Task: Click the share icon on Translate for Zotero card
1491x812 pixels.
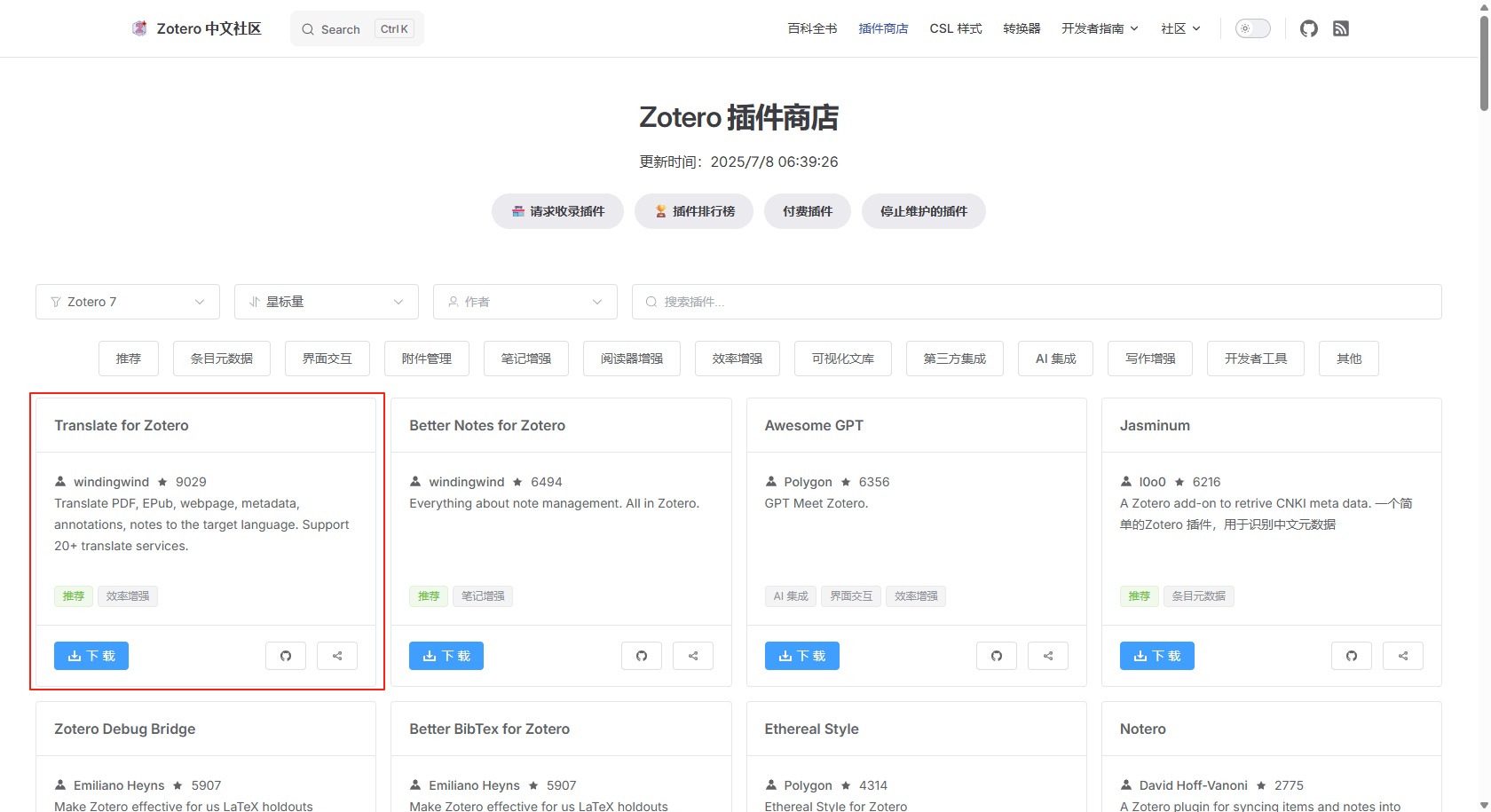Action: click(337, 655)
